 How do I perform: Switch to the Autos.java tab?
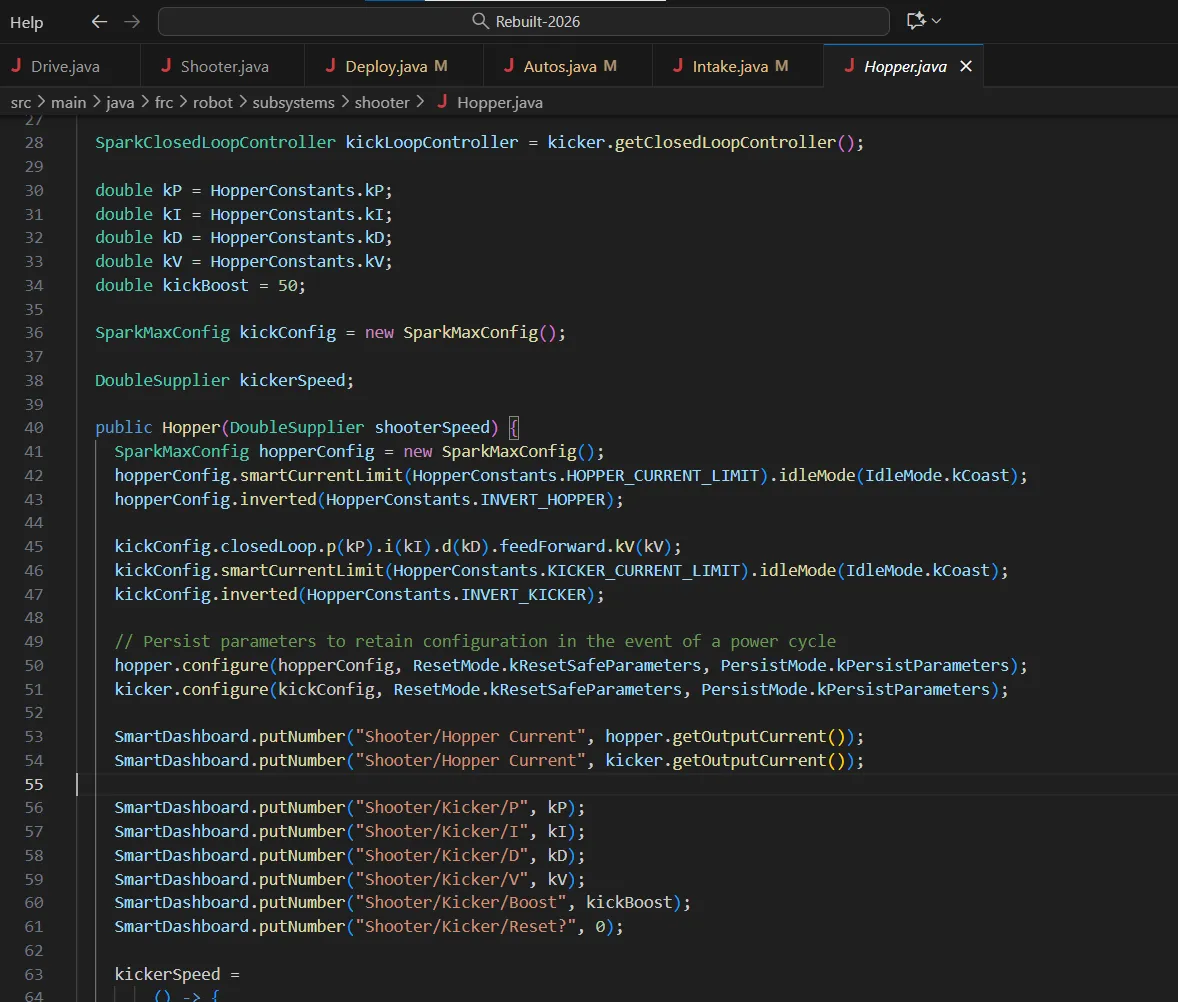click(x=560, y=67)
